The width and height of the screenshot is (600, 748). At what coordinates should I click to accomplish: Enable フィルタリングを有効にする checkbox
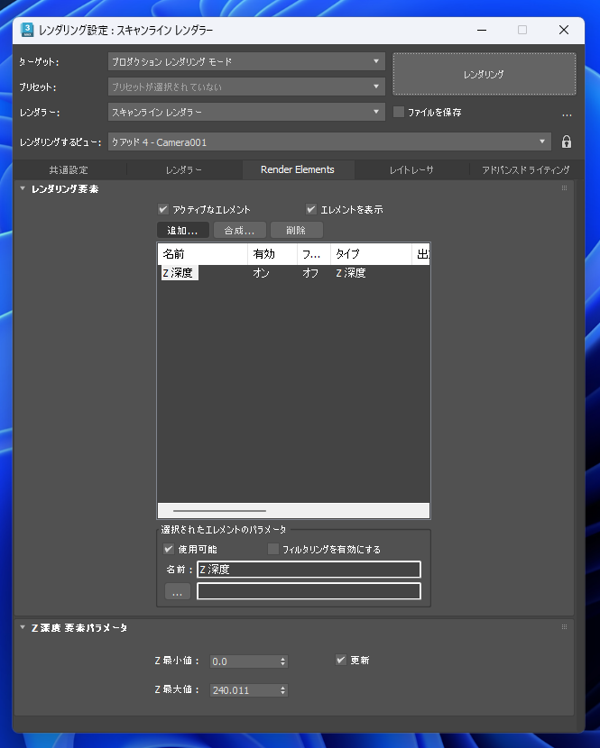point(273,549)
